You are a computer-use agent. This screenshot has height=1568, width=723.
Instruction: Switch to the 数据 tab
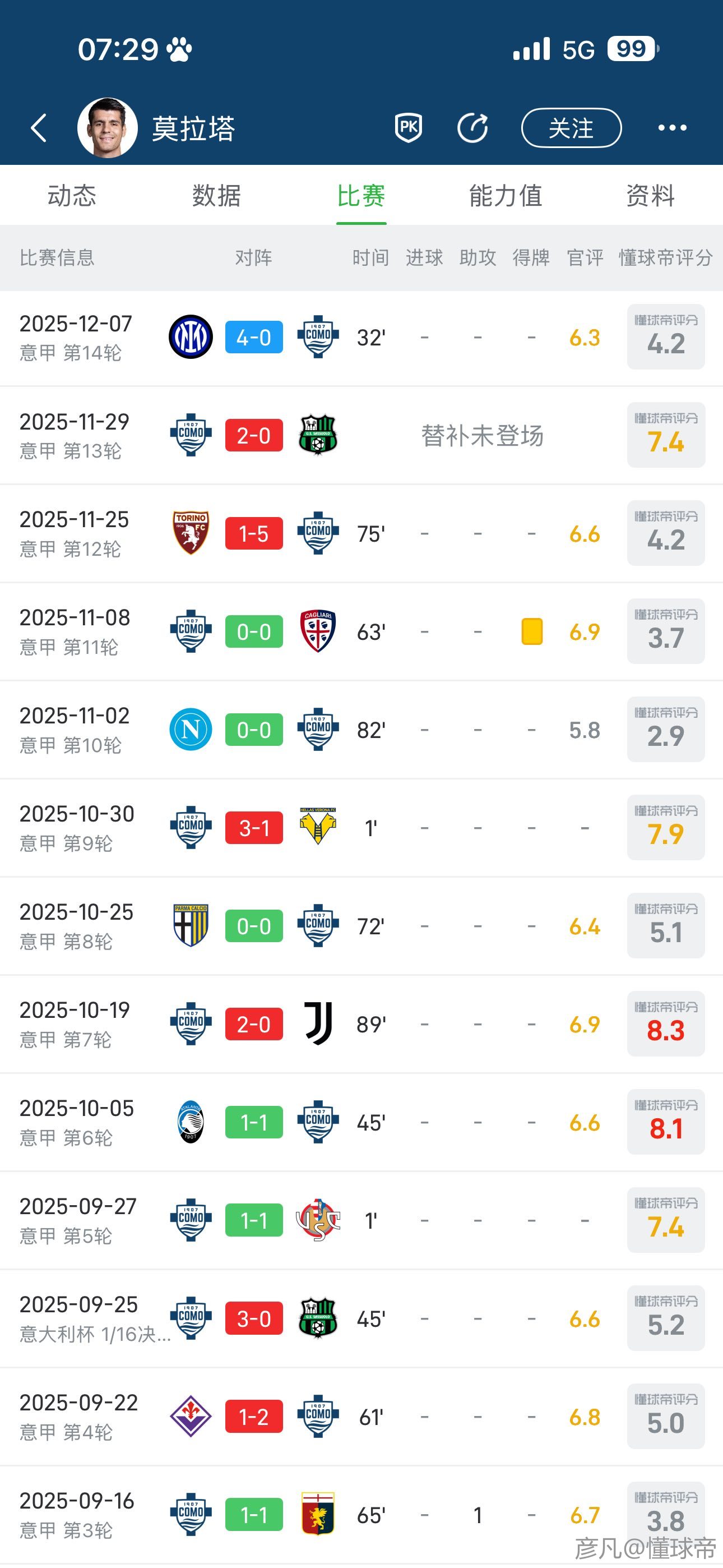217,196
